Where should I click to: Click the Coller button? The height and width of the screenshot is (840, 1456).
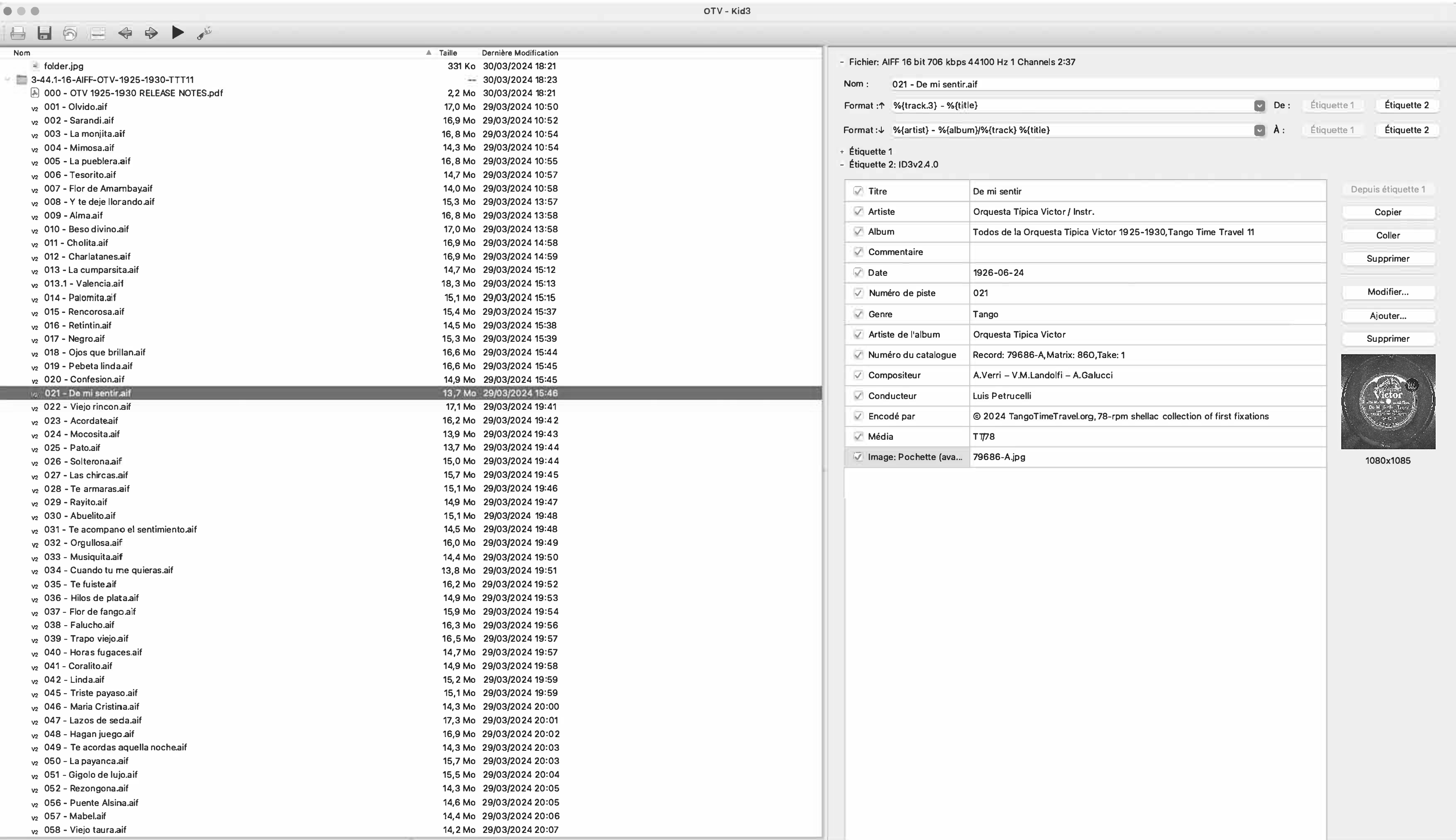click(x=1388, y=235)
